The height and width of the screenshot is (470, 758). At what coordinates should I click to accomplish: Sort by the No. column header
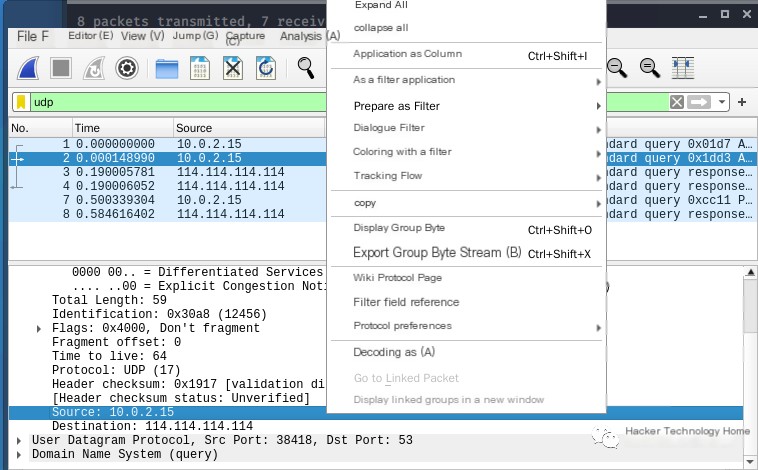(x=41, y=128)
